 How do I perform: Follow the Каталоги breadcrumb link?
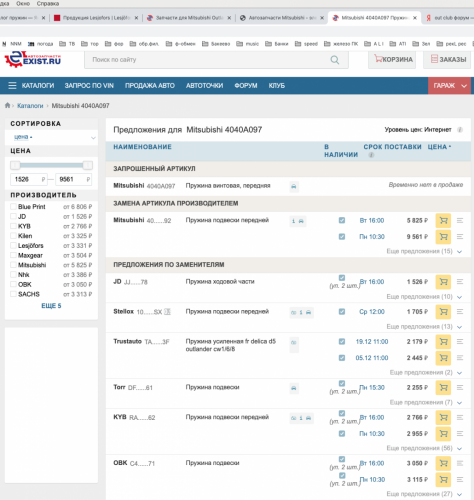[x=30, y=106]
